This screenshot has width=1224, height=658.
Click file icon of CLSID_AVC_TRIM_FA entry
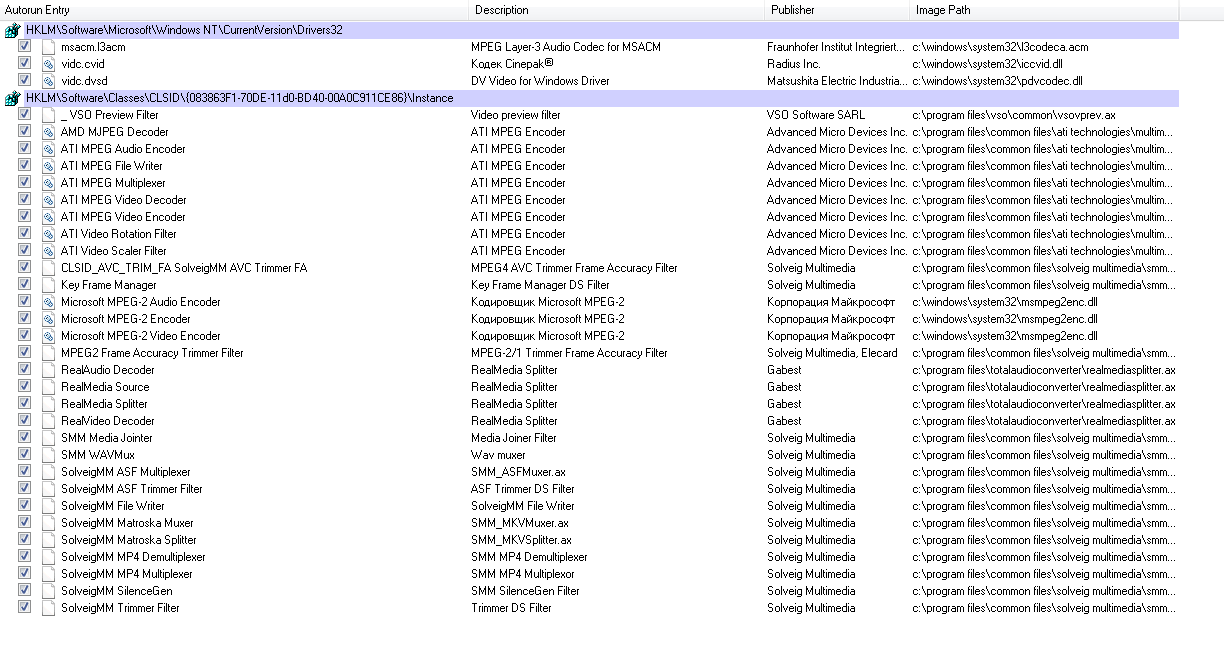click(48, 268)
